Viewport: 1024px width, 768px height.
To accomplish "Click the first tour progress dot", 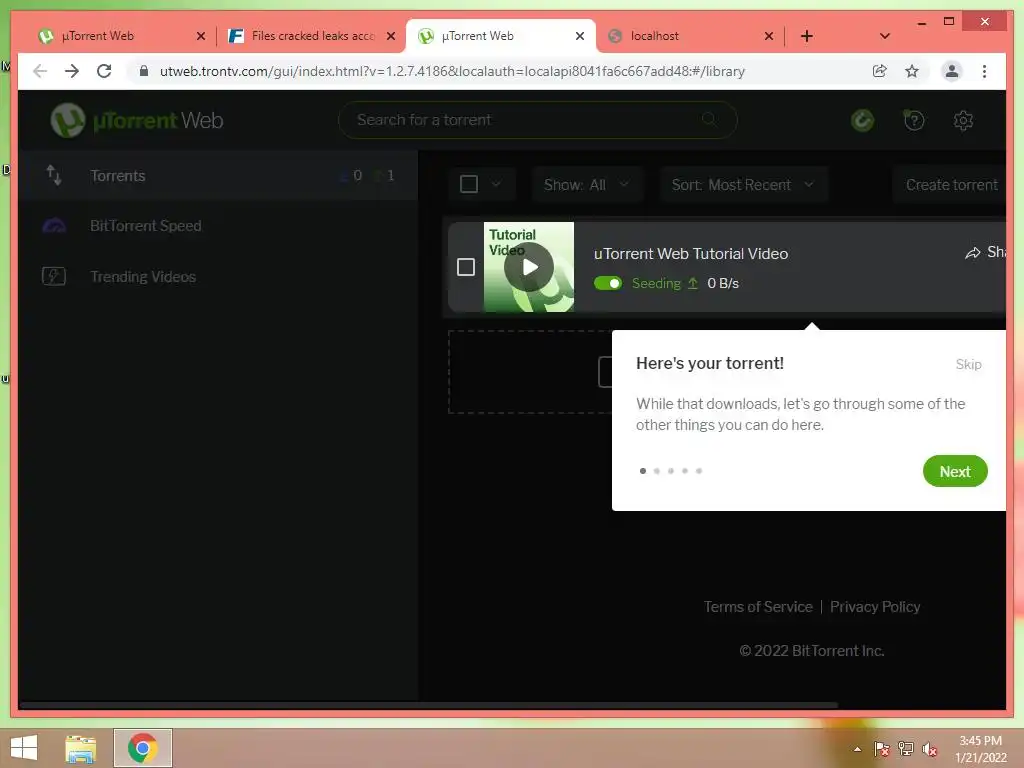I will click(643, 470).
